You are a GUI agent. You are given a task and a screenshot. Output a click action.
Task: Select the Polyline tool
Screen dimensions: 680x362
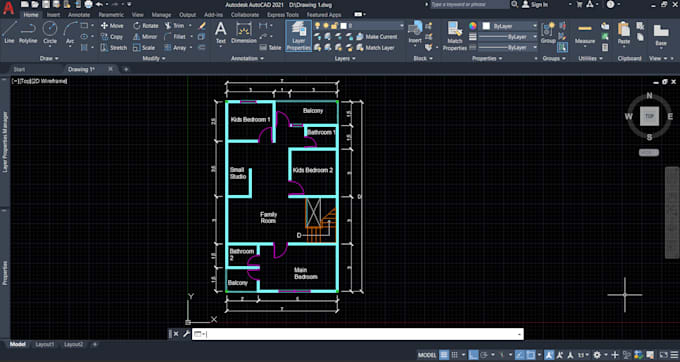coord(28,32)
